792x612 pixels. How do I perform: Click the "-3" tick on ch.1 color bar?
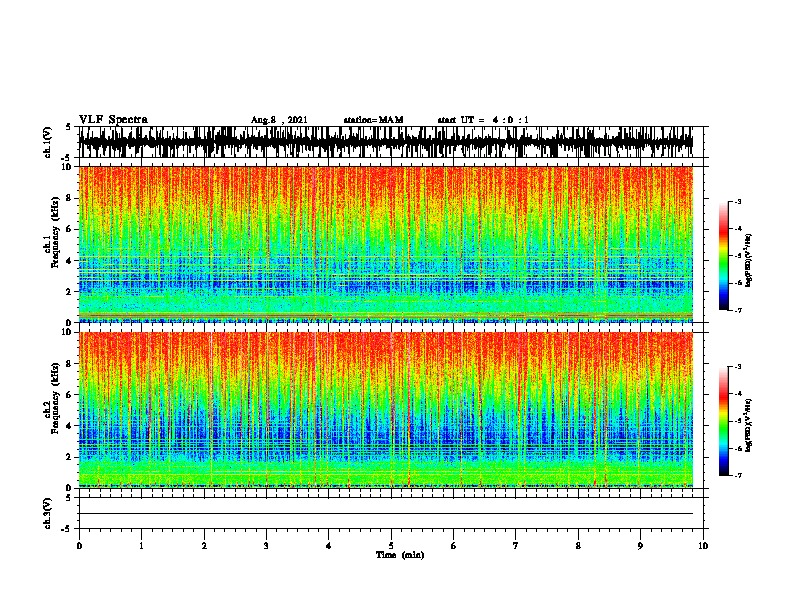737,201
